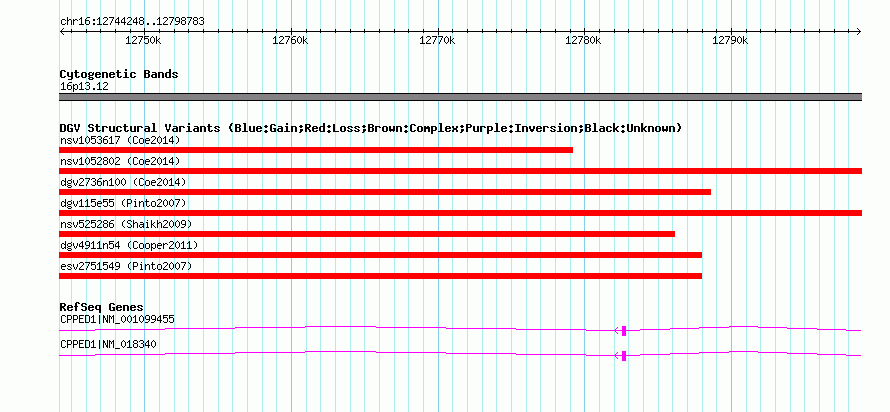Open variant label nsv1052802 (Coe2014)
890x412 pixels.
click(120, 161)
